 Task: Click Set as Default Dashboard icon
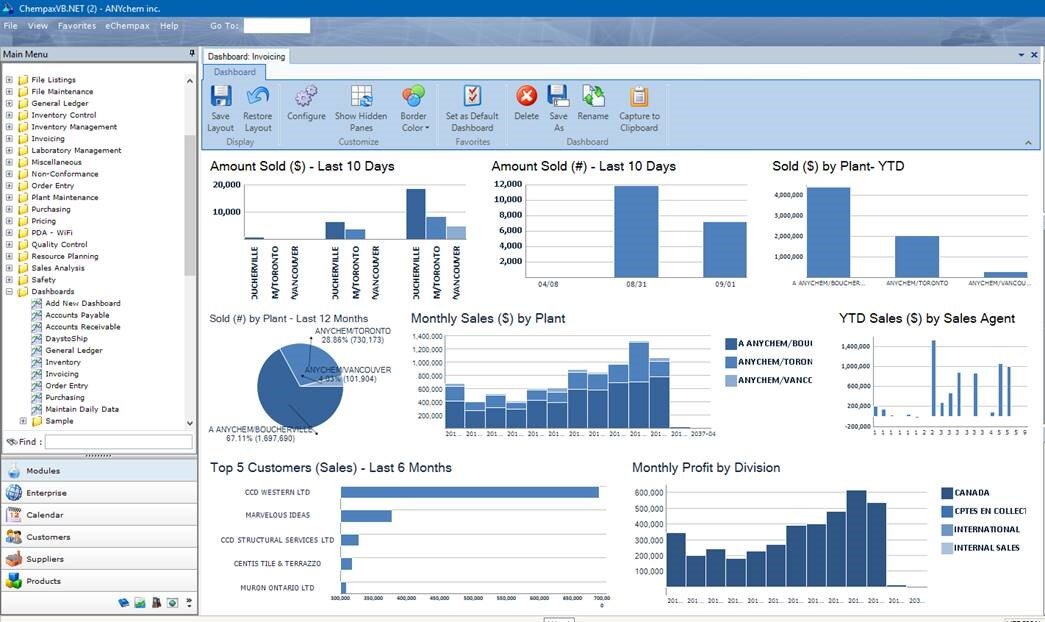pyautogui.click(x=472, y=97)
